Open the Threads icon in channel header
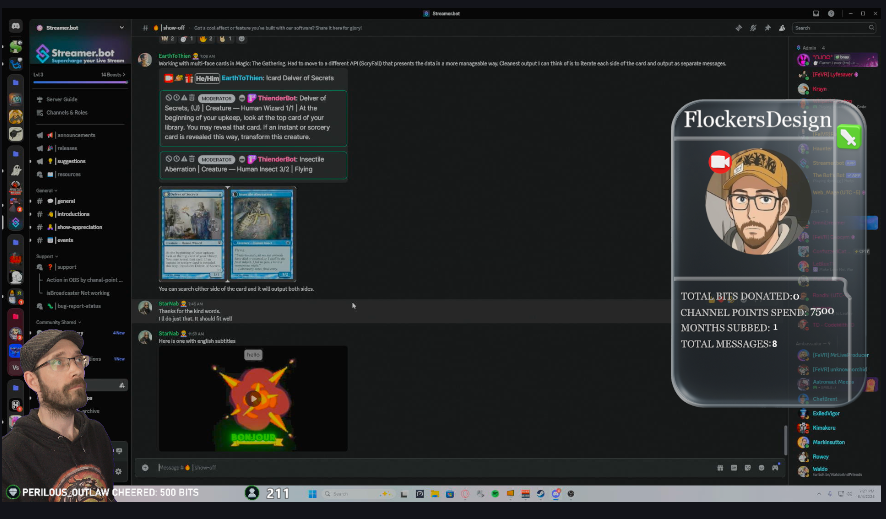Screen dimensions: 886x519 739,28
